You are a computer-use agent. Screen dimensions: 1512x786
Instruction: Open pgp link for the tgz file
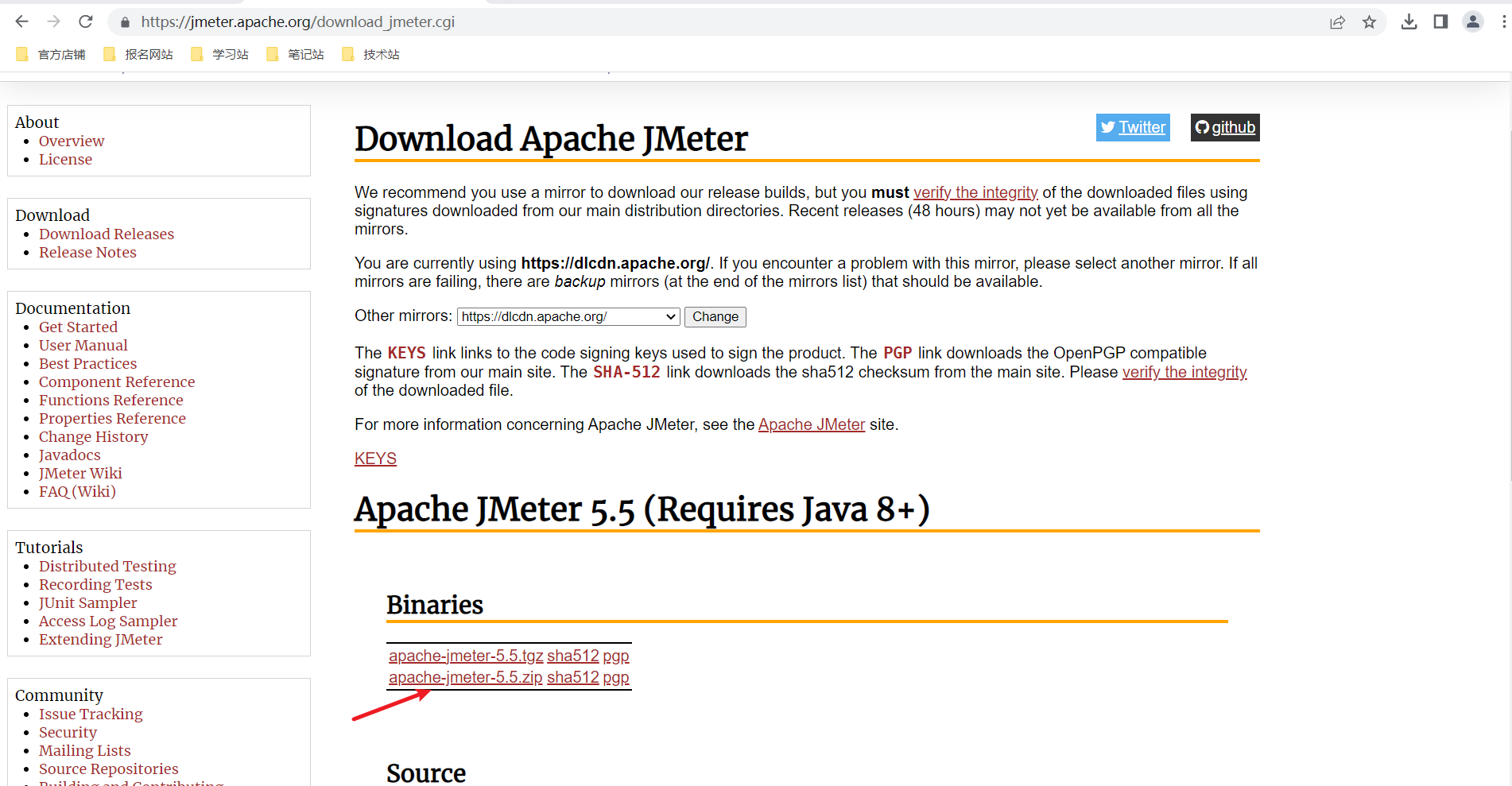point(616,656)
